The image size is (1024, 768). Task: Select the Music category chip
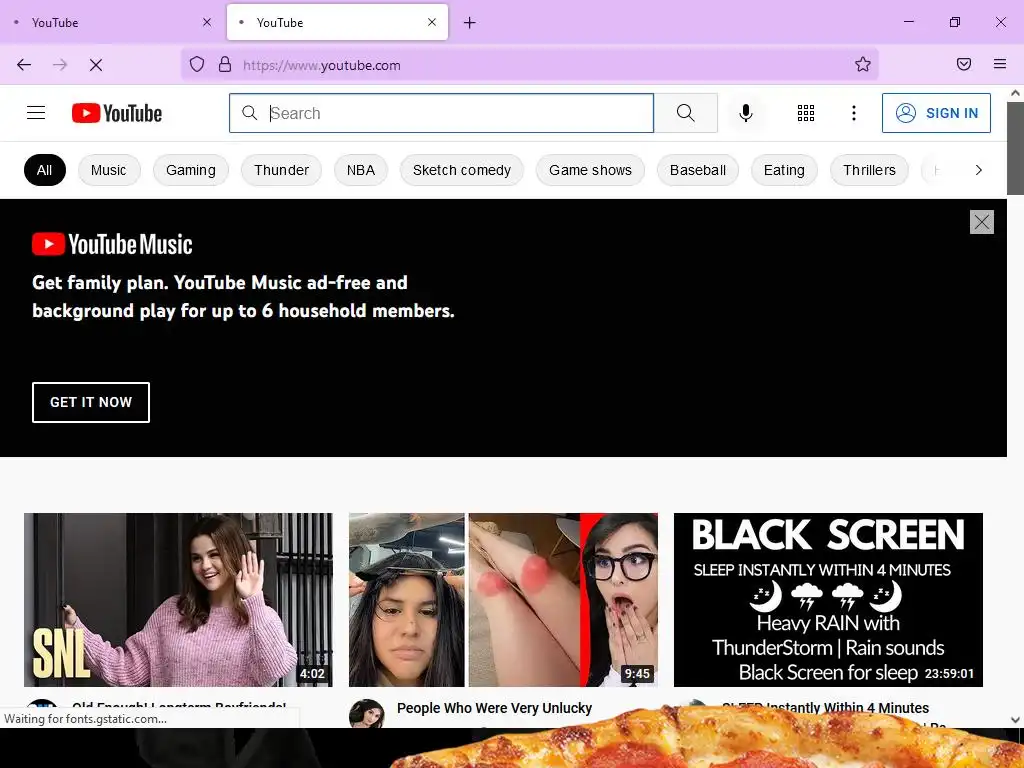pos(108,170)
